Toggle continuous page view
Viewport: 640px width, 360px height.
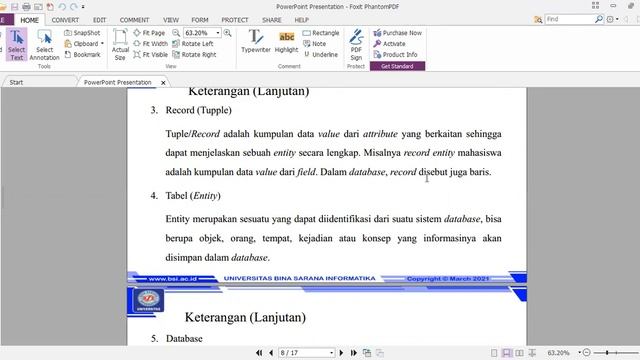(x=507, y=353)
